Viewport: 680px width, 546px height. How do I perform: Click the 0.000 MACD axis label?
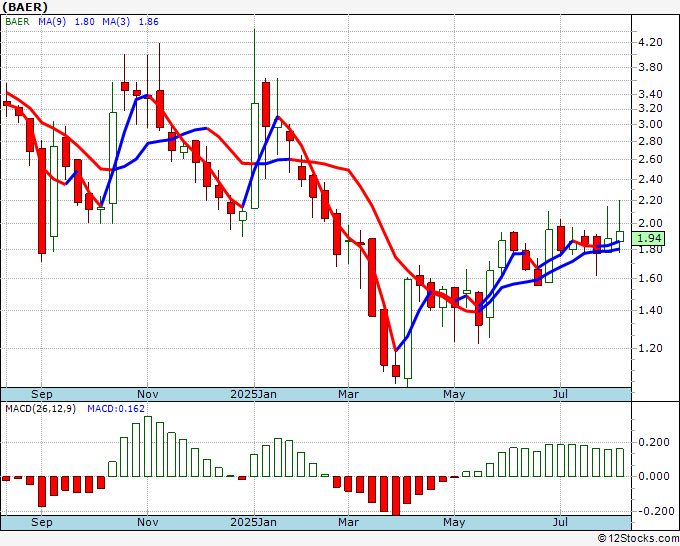(x=654, y=476)
